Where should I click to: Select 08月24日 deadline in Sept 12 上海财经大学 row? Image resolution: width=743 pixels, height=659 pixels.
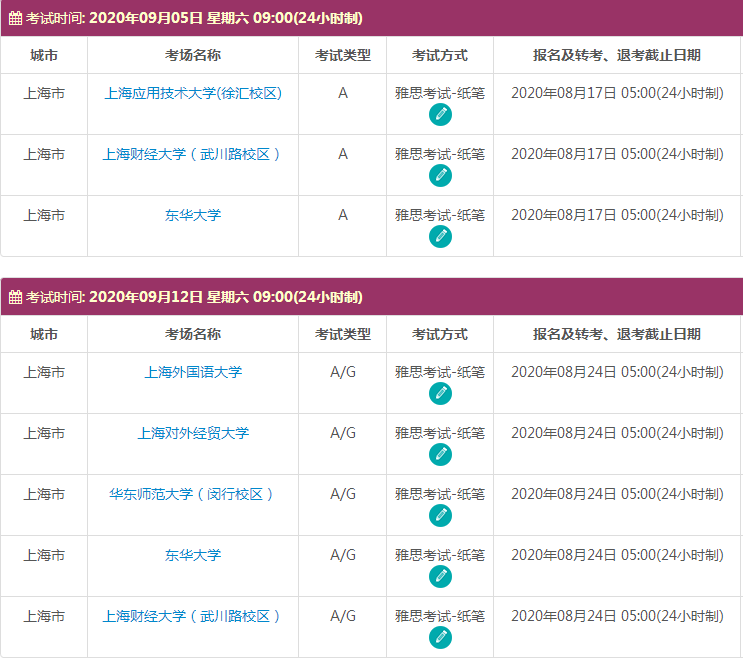(x=617, y=616)
